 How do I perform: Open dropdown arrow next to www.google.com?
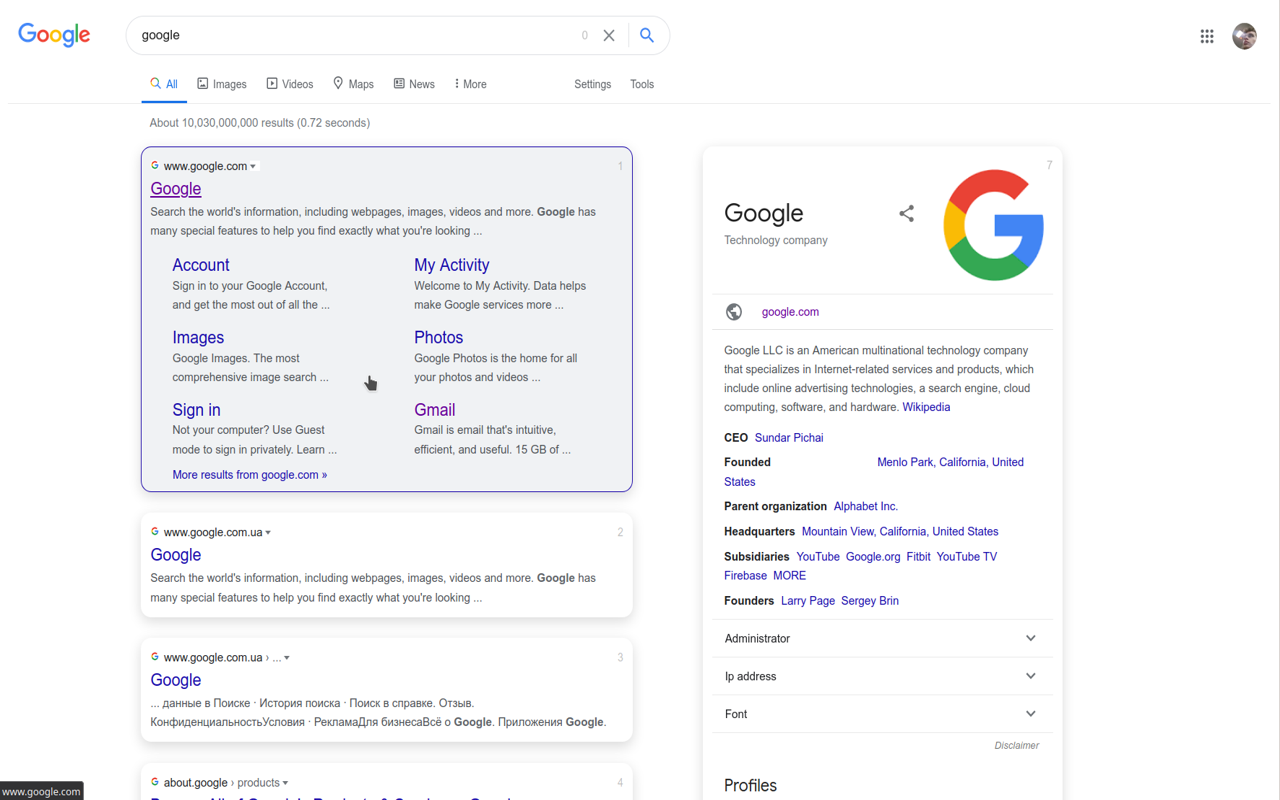click(x=253, y=167)
